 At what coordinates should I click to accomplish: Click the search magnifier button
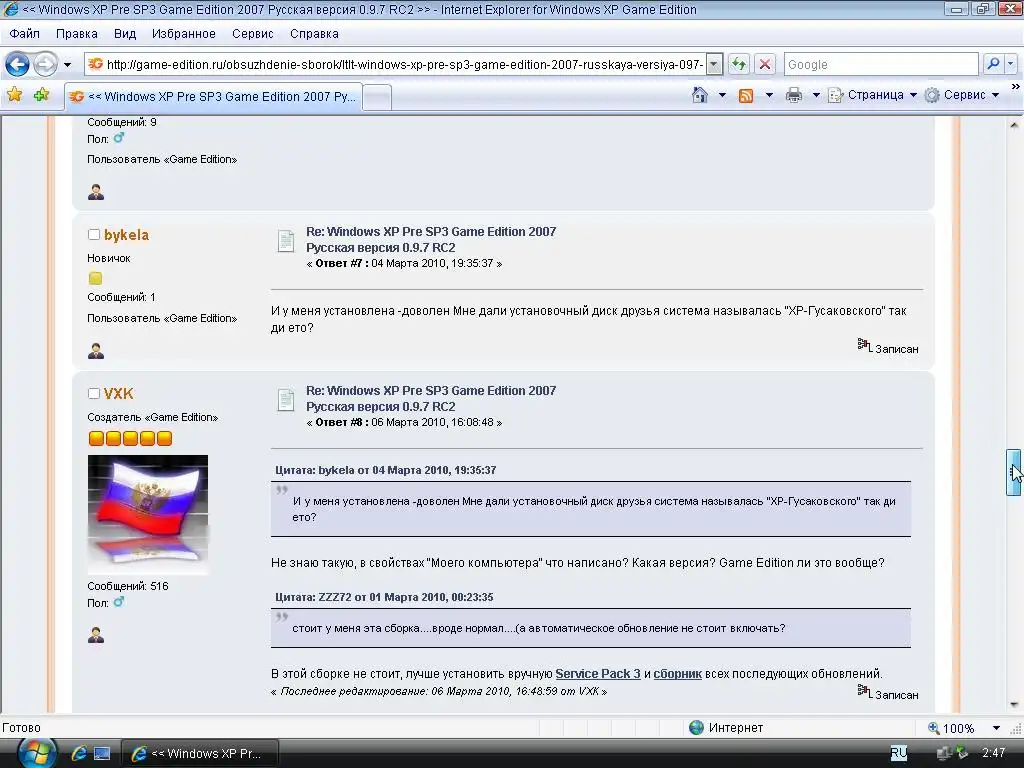(x=993, y=64)
